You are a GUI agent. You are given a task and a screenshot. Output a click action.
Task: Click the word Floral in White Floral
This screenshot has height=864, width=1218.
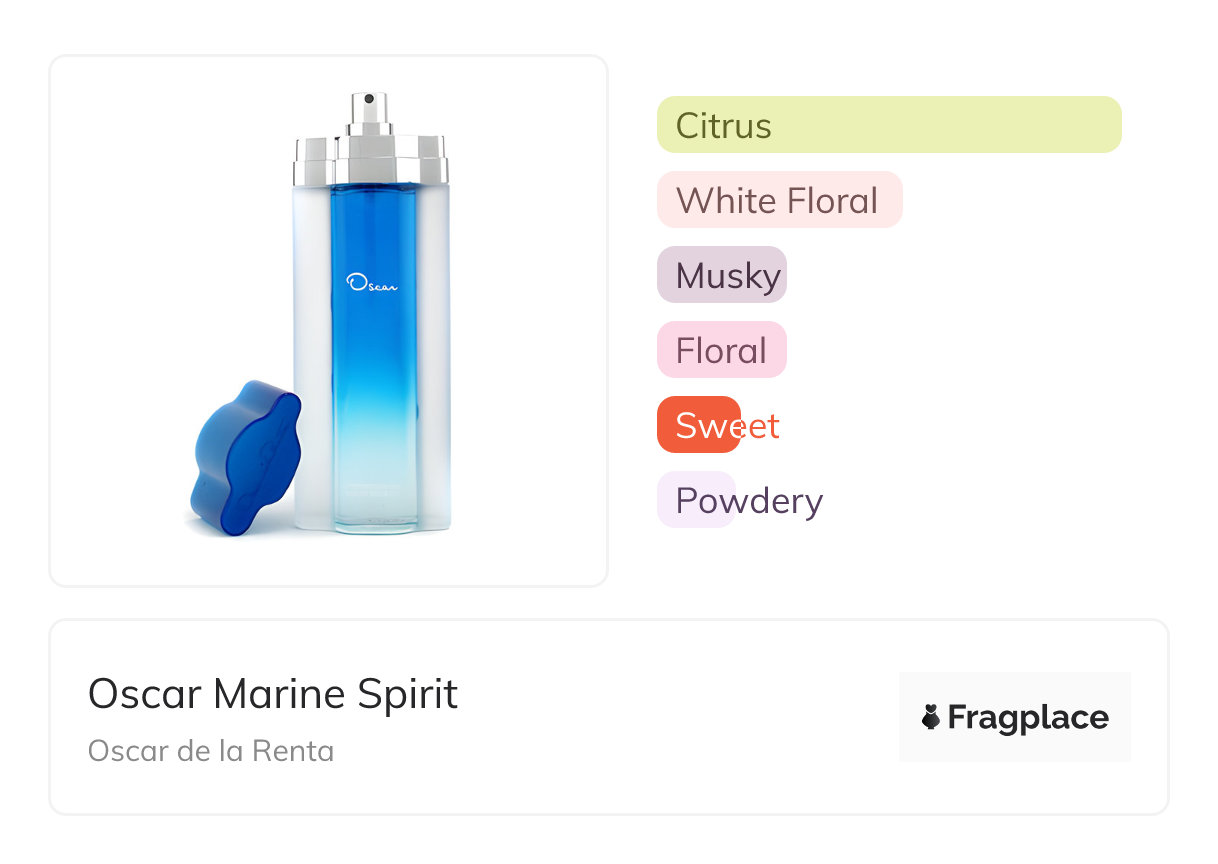(x=832, y=200)
